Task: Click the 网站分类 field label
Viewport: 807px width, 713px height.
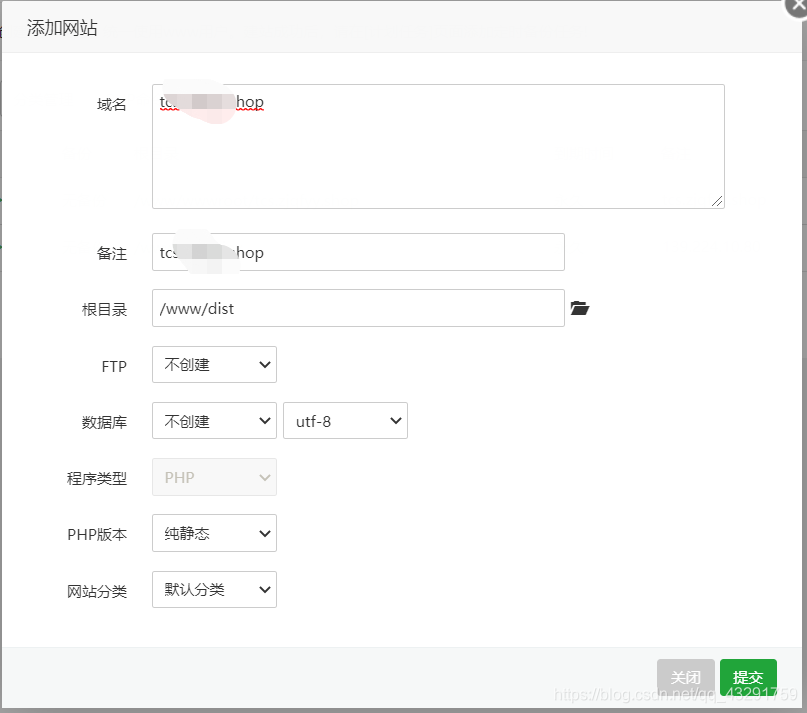Action: click(97, 590)
